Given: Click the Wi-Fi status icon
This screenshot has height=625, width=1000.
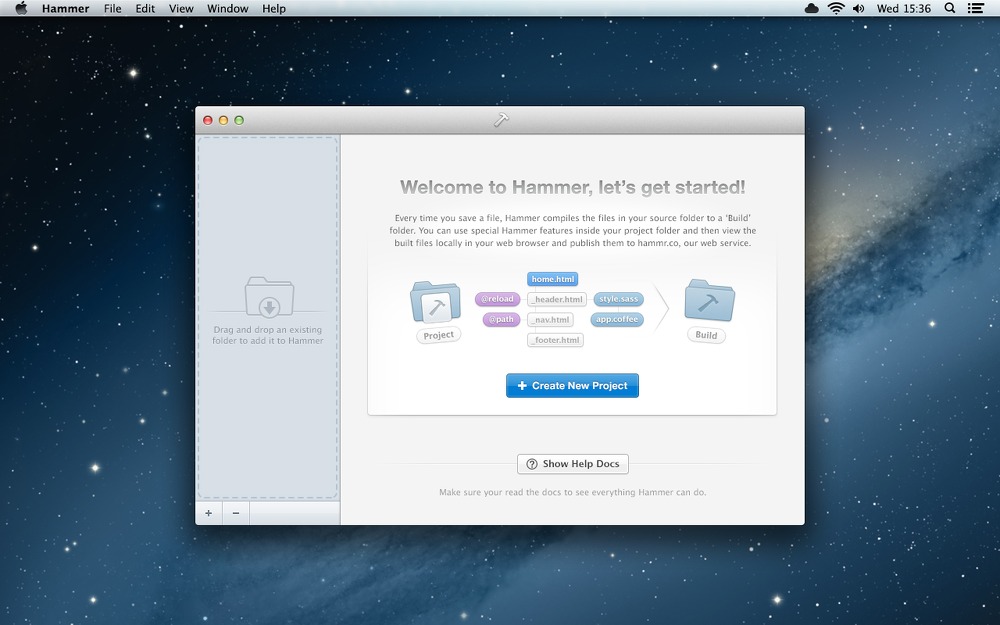Looking at the screenshot, I should (836, 8).
